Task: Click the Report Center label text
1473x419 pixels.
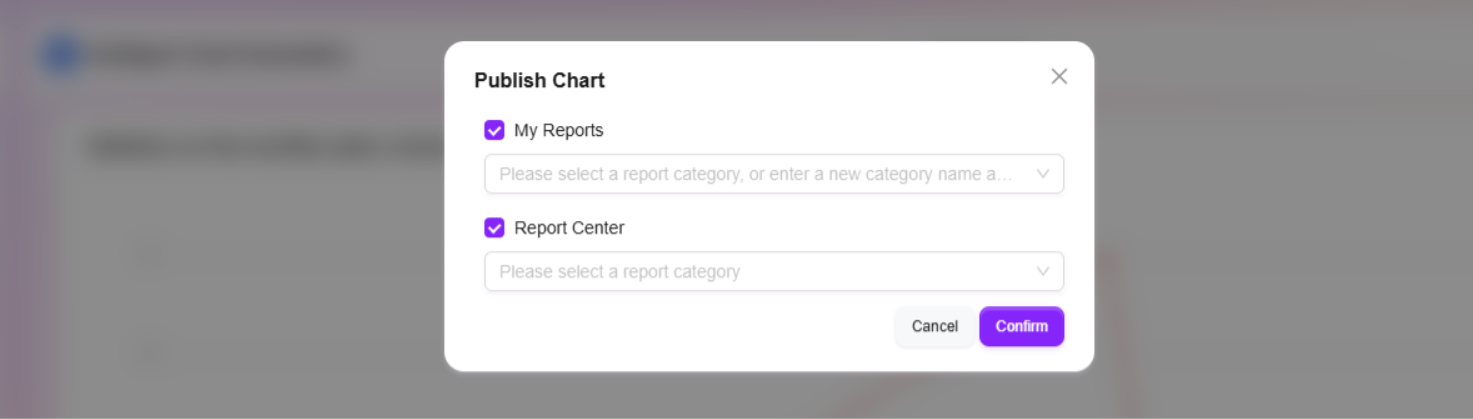Action: [x=569, y=228]
